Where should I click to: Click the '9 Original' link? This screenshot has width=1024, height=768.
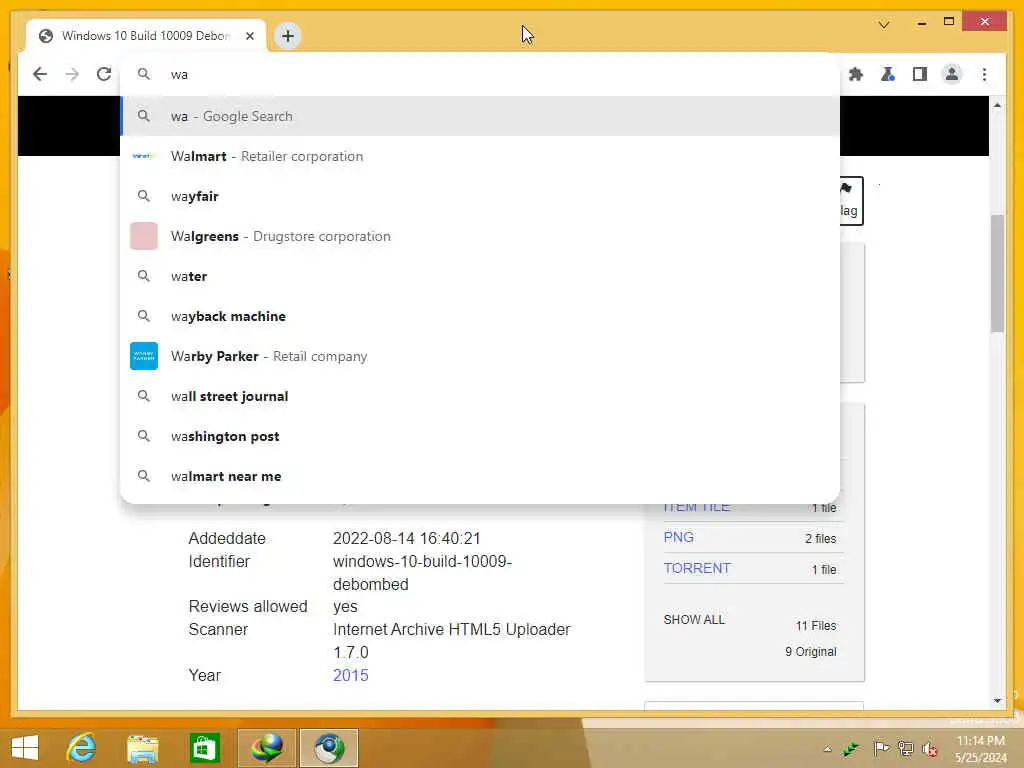click(810, 652)
